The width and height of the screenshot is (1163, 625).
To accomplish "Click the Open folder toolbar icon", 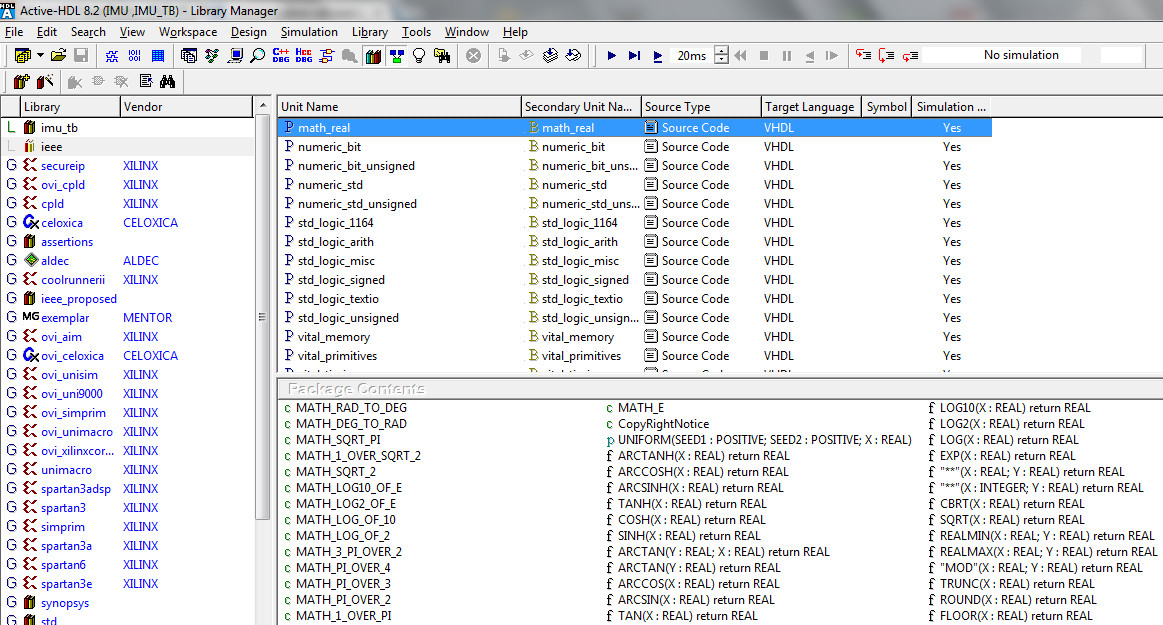I will [59, 55].
